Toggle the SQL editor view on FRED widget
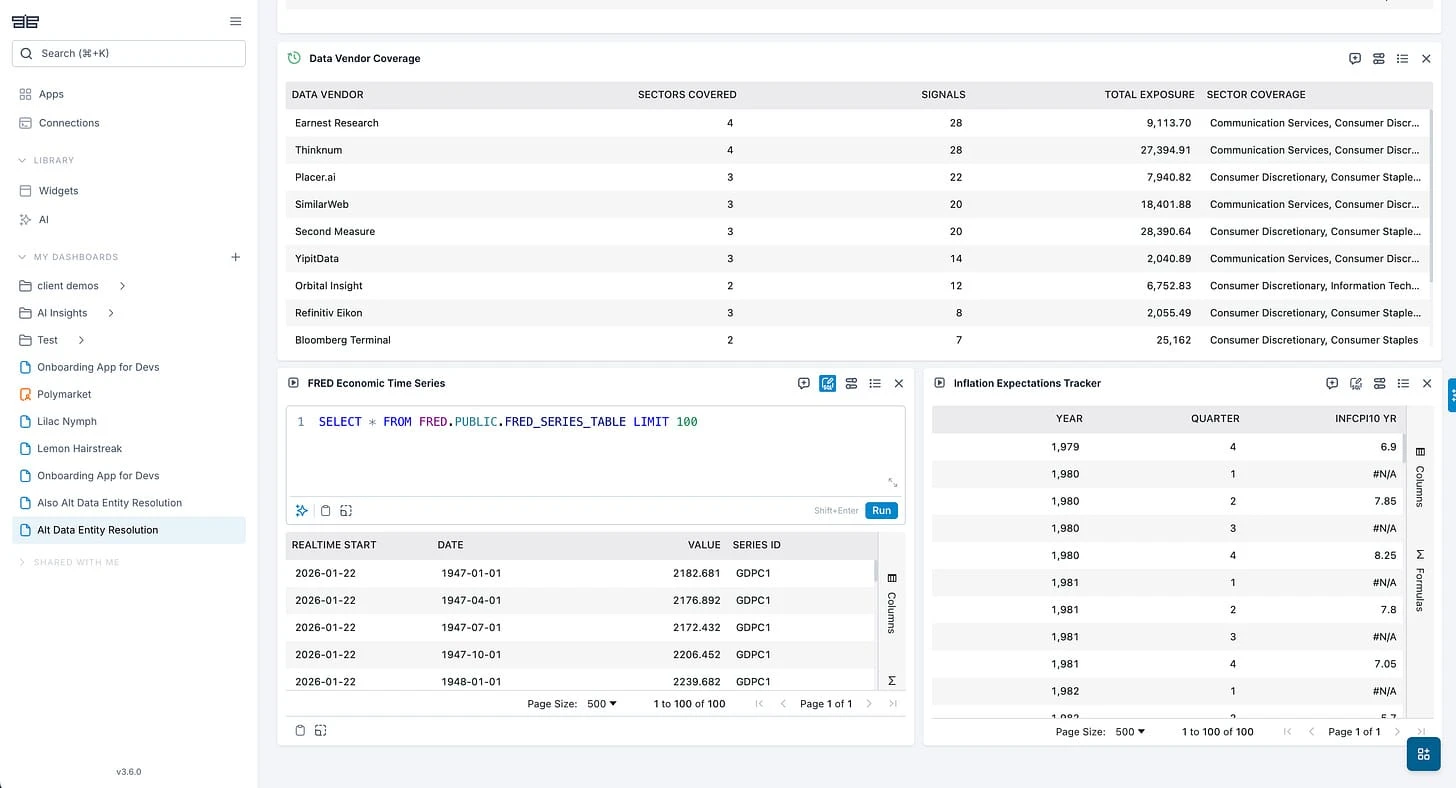This screenshot has height=788, width=1456. coord(827,383)
